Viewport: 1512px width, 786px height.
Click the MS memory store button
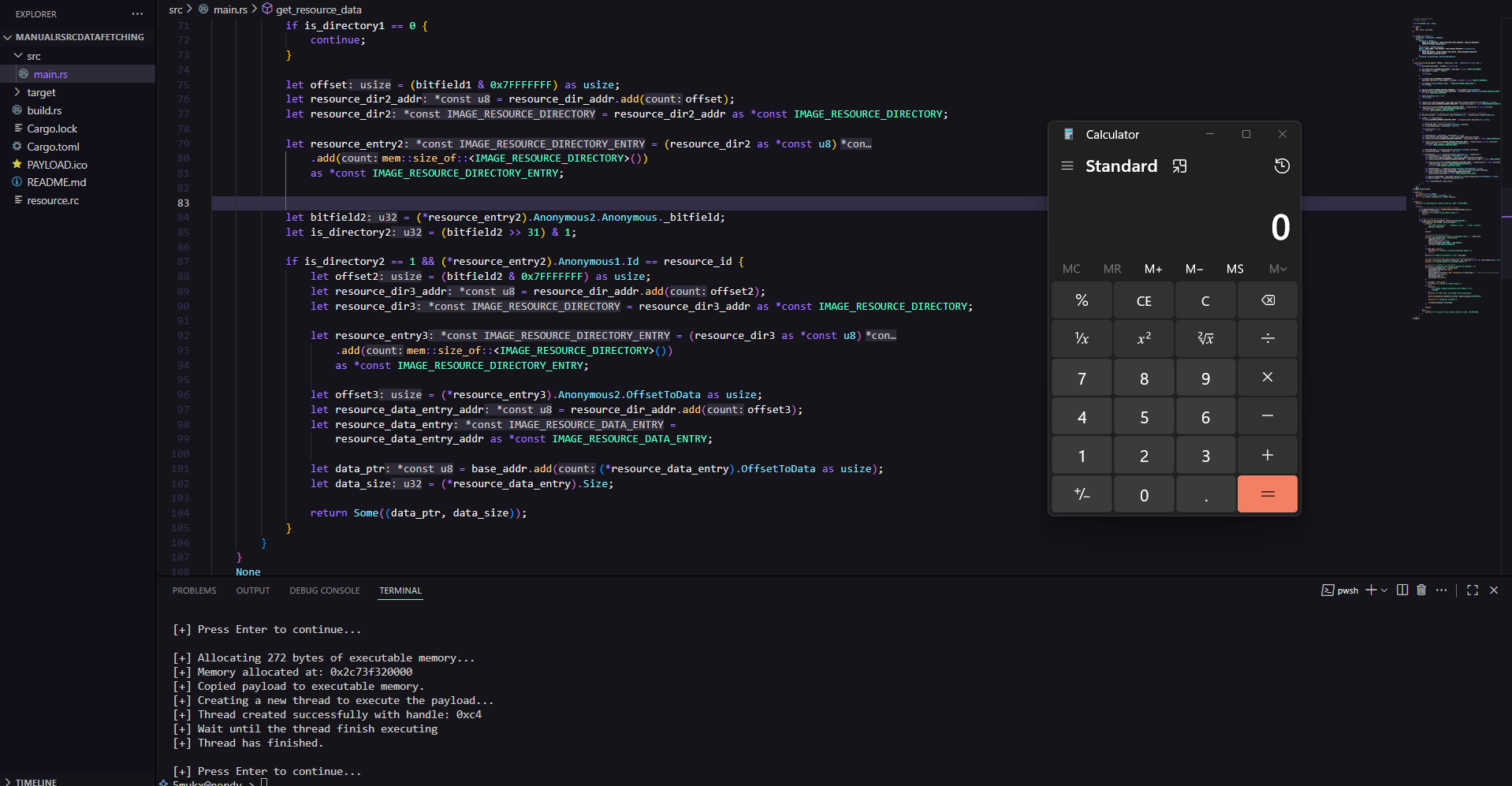click(x=1235, y=269)
